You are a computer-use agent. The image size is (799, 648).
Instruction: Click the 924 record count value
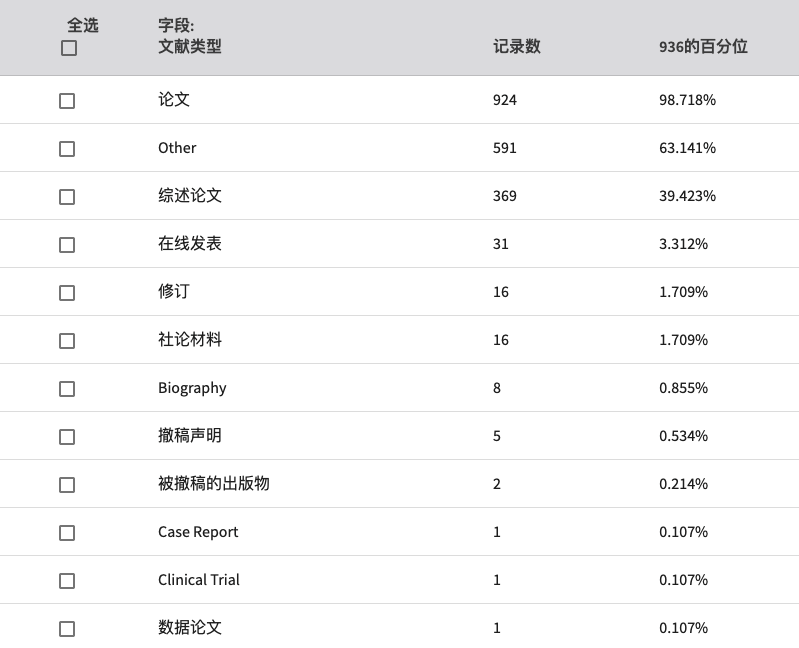point(504,100)
